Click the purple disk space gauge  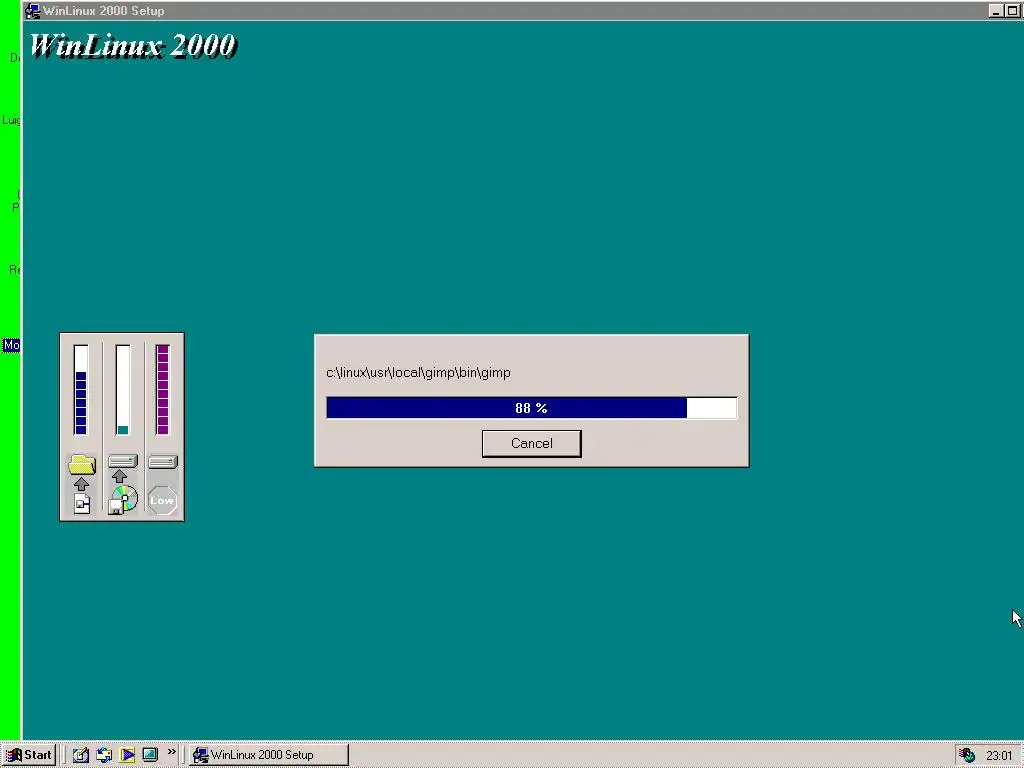coord(163,390)
